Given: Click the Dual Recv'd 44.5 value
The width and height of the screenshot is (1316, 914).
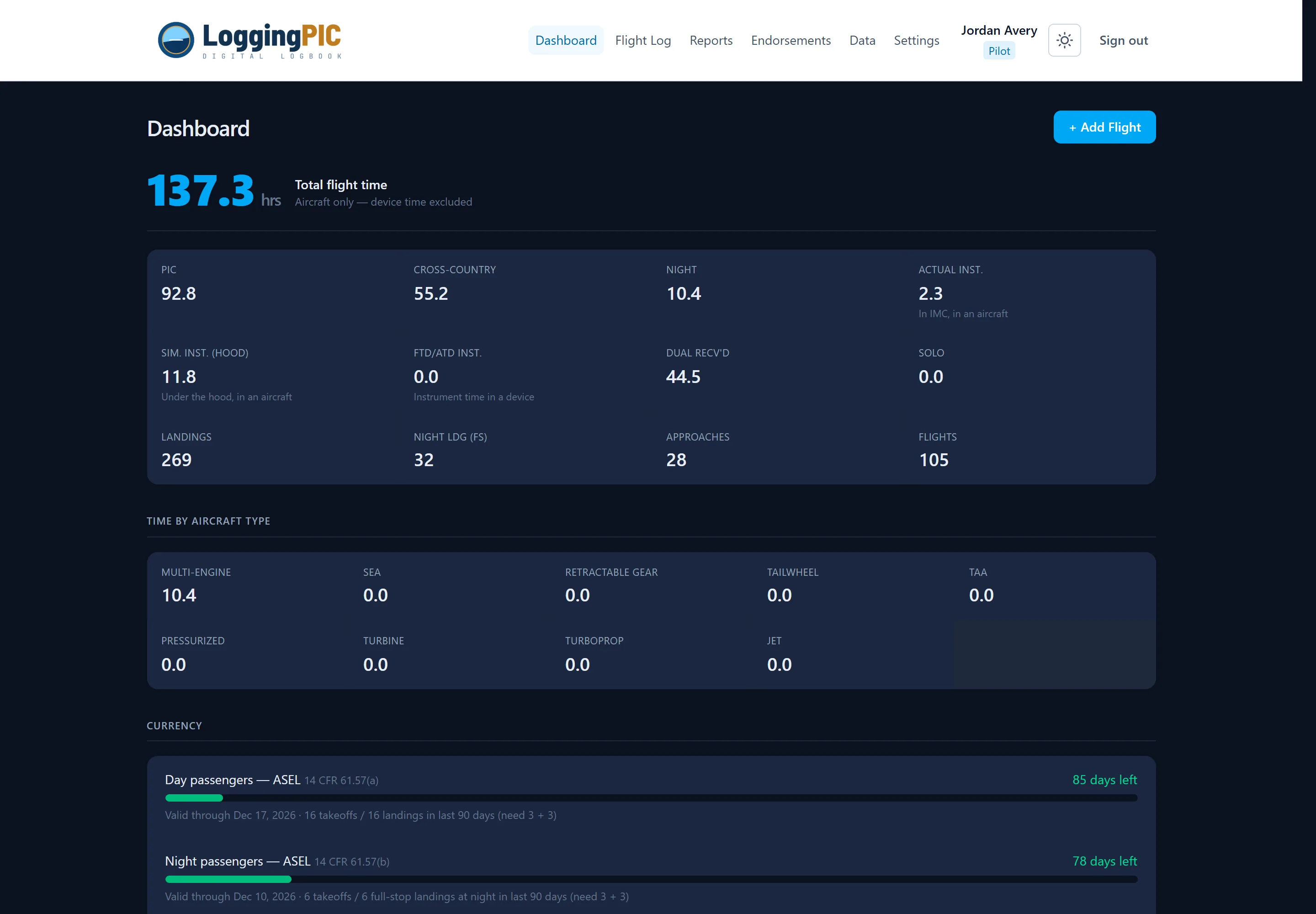Looking at the screenshot, I should click(x=683, y=377).
